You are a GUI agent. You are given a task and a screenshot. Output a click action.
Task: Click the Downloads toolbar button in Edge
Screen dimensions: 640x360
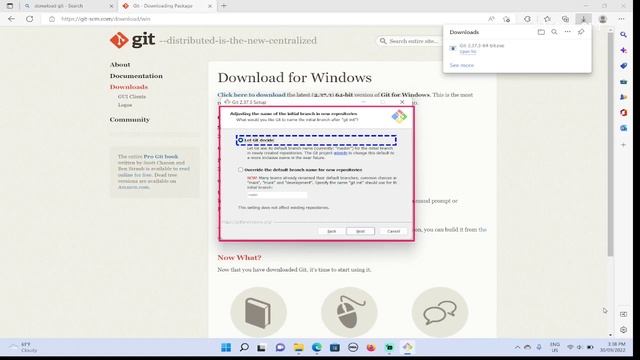[584, 19]
